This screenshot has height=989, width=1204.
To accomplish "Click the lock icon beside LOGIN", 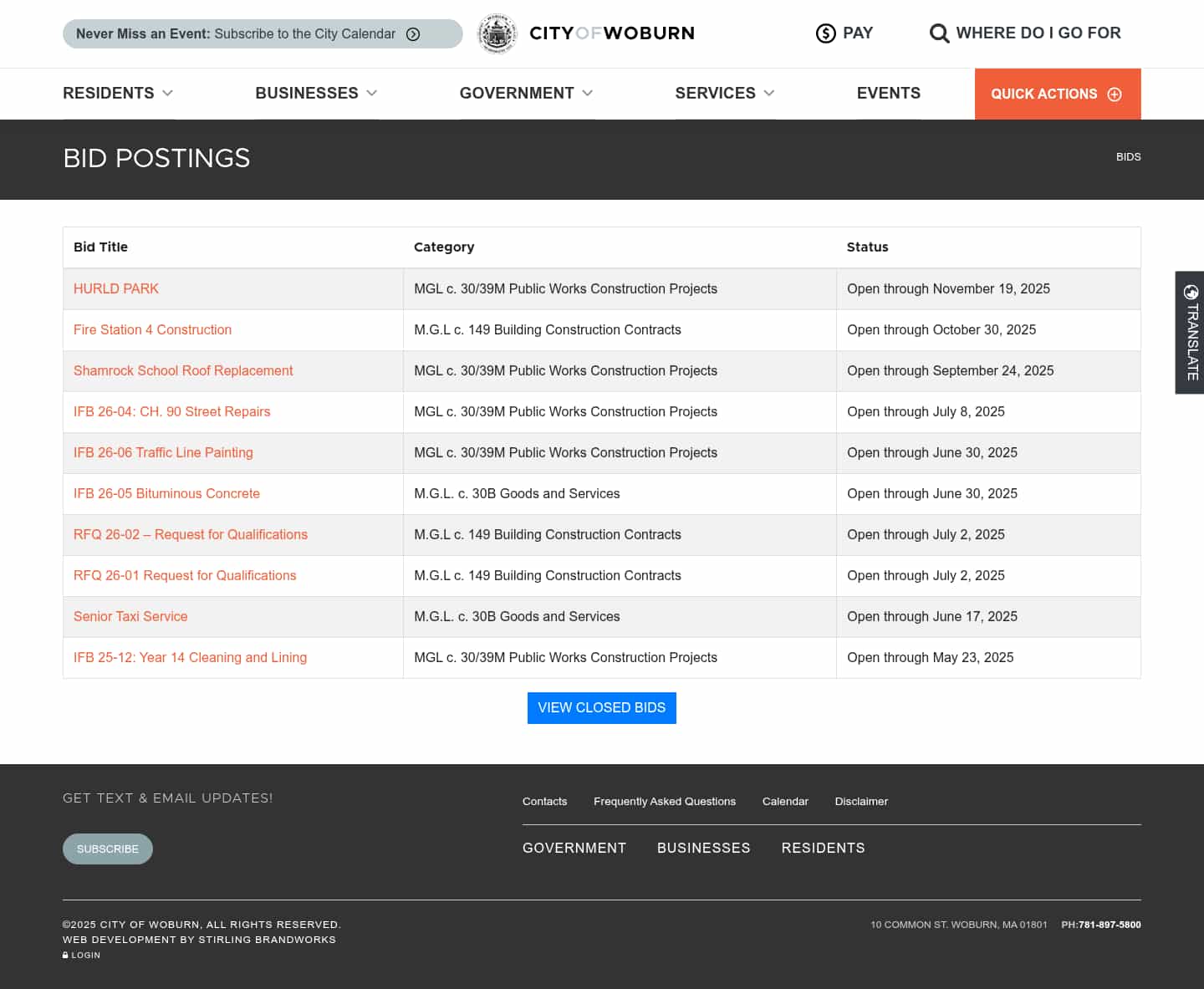I will [x=66, y=955].
